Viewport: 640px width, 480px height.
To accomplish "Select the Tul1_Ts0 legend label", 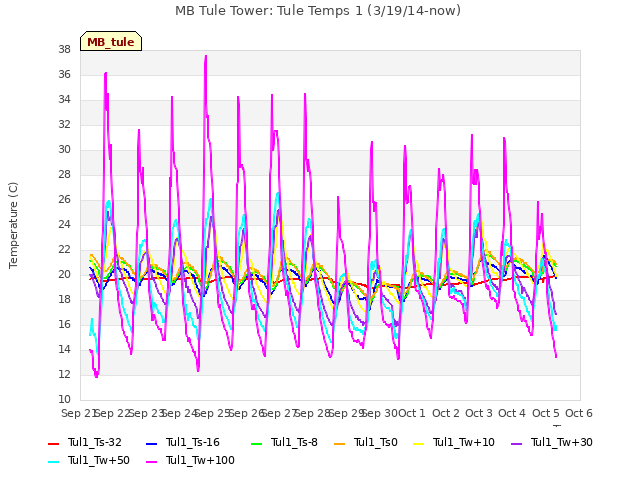I will (x=376, y=442).
